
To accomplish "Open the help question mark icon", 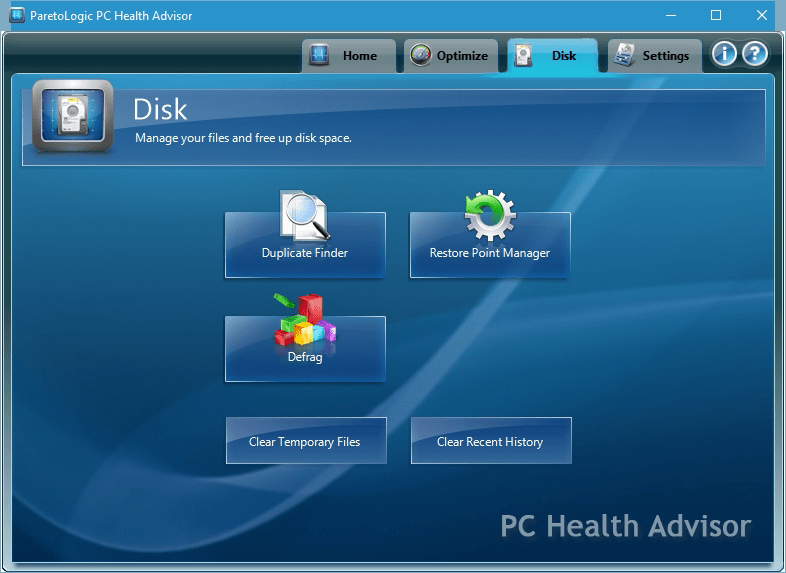I will pyautogui.click(x=755, y=53).
